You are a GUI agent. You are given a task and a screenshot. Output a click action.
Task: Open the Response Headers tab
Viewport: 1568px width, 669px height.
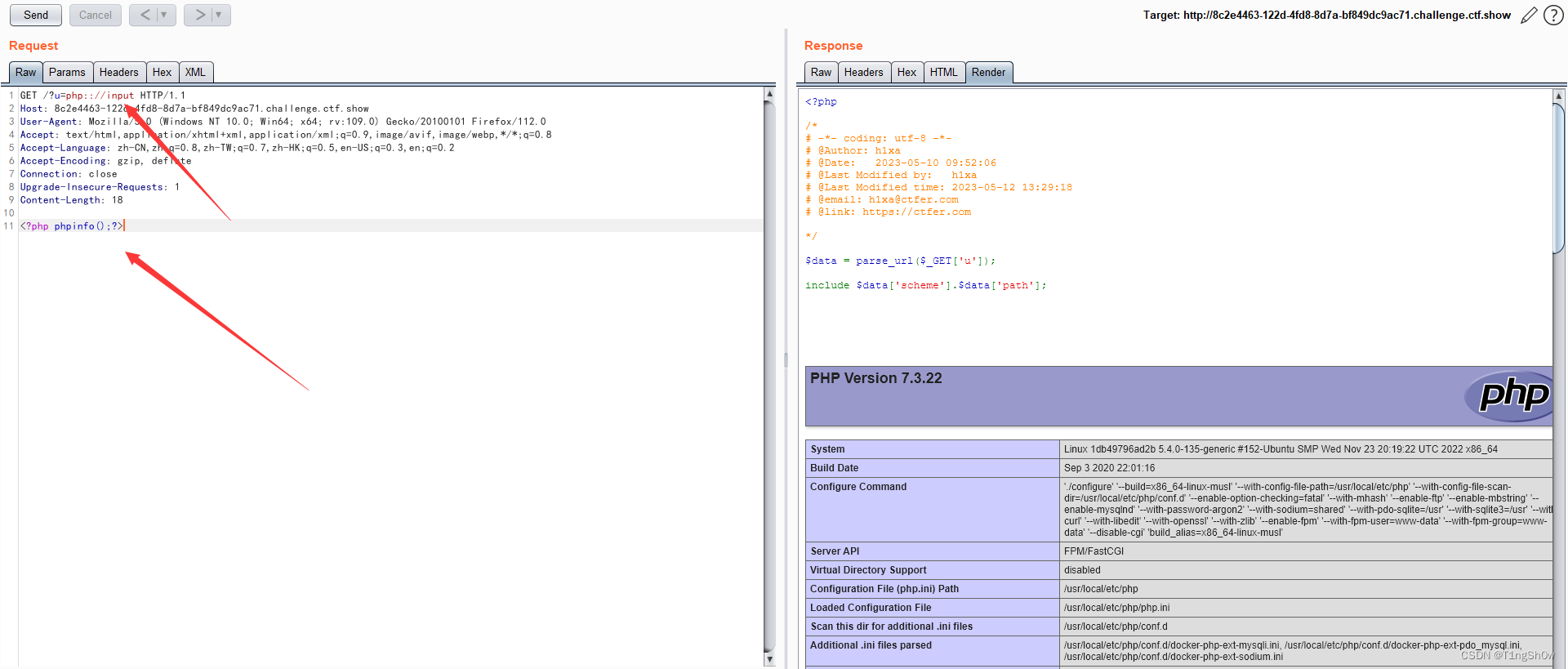tap(864, 72)
